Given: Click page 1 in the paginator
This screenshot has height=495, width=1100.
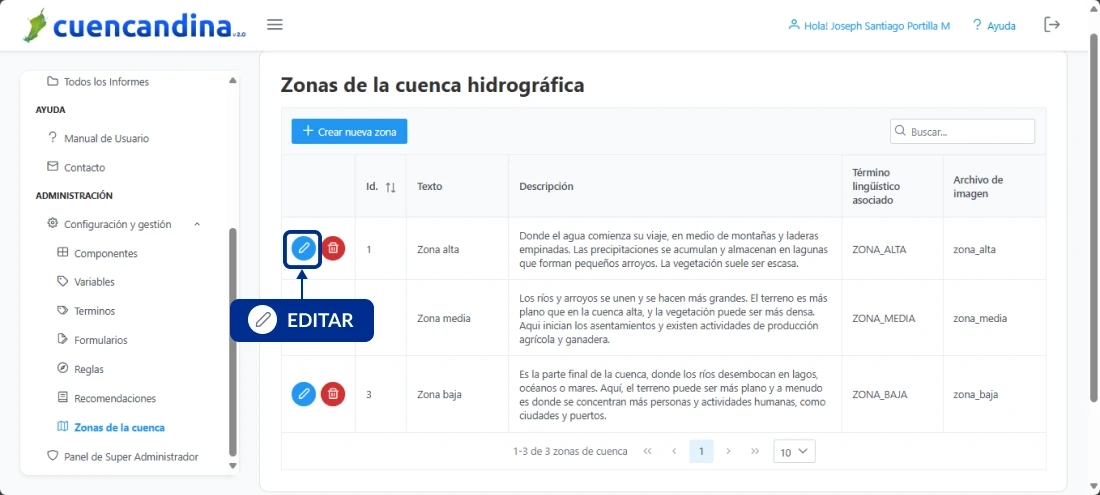Looking at the screenshot, I should coord(702,452).
